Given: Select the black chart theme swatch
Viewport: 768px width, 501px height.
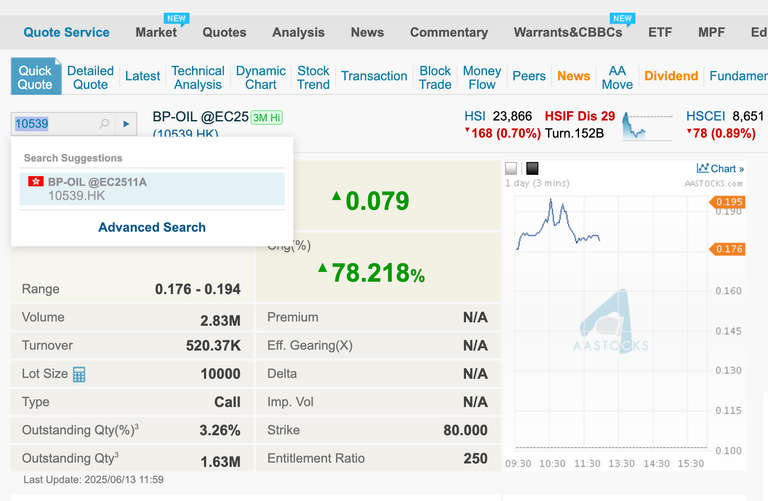Looking at the screenshot, I should (x=532, y=168).
